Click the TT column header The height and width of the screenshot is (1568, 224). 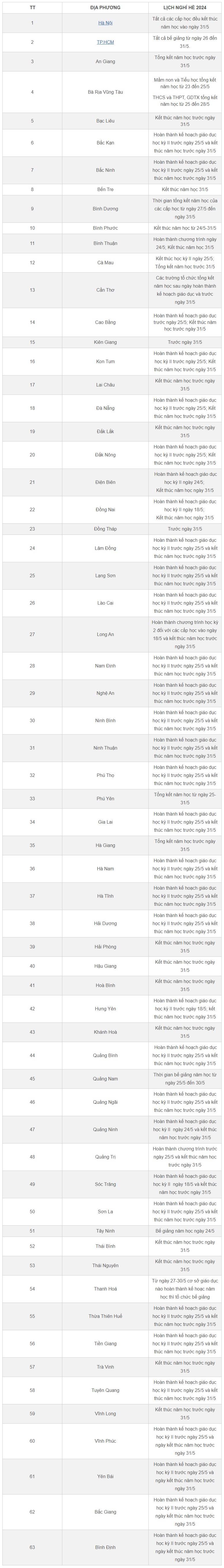(32, 7)
